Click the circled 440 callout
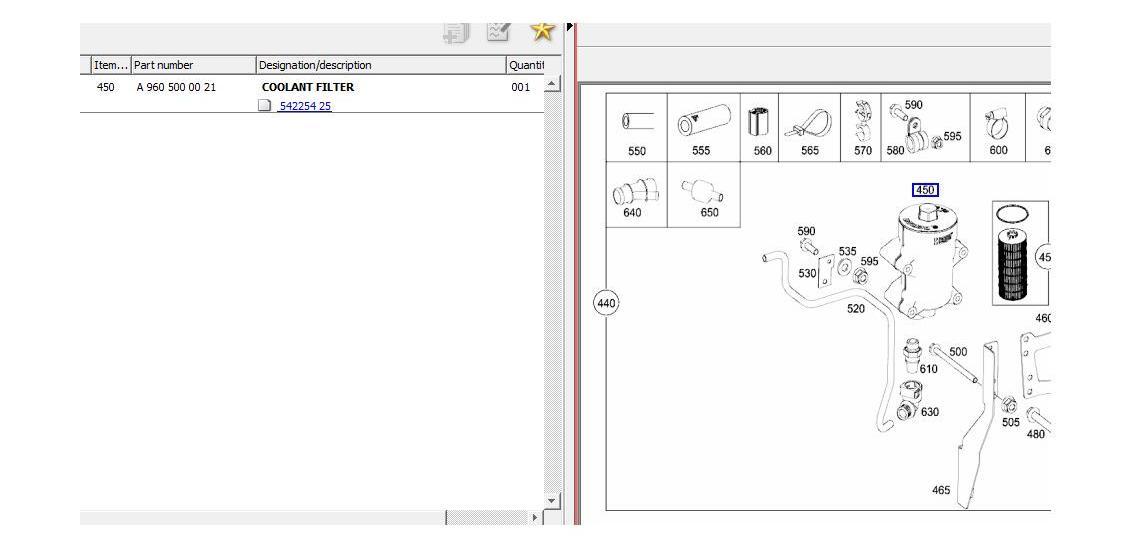The image size is (1122, 537). [x=606, y=303]
